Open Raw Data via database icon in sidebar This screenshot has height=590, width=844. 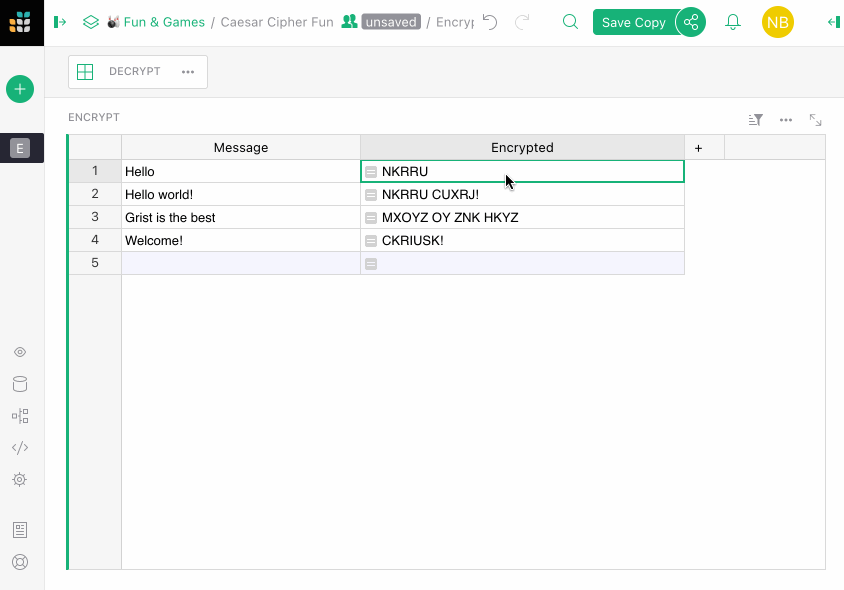click(20, 384)
